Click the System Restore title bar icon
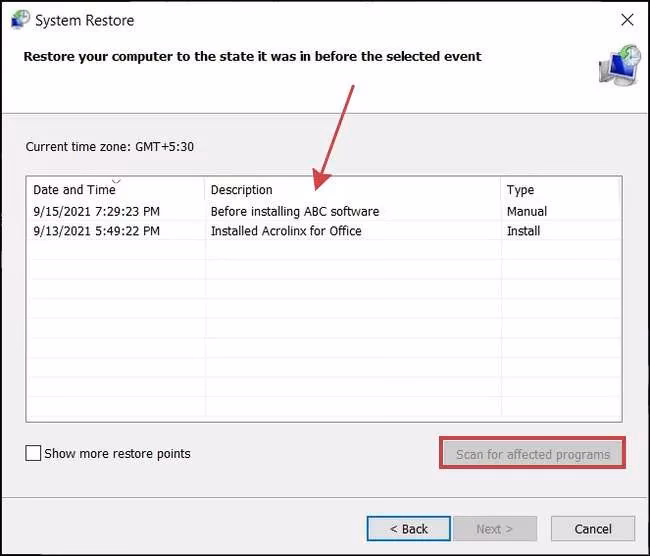 (19, 20)
